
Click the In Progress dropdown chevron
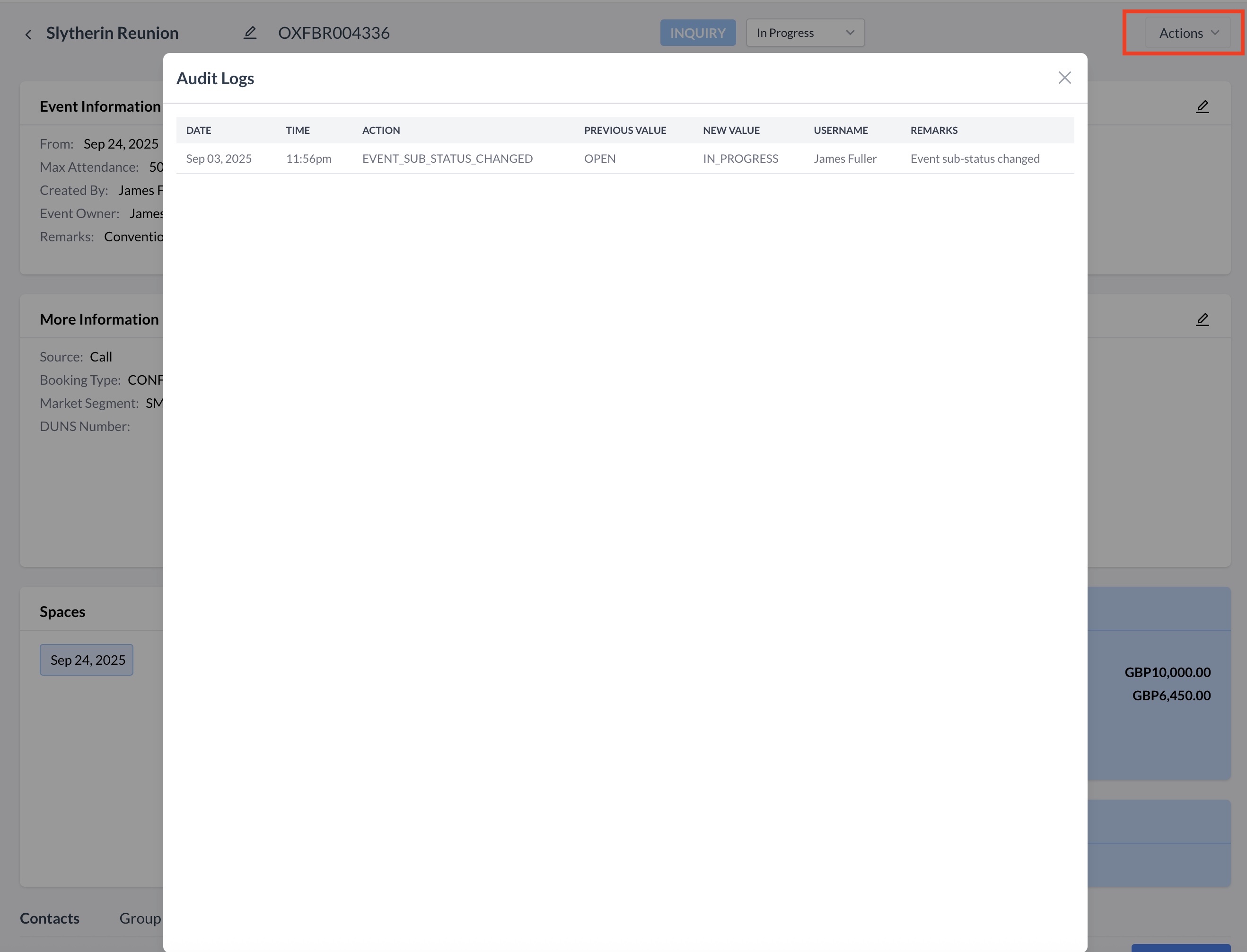849,33
